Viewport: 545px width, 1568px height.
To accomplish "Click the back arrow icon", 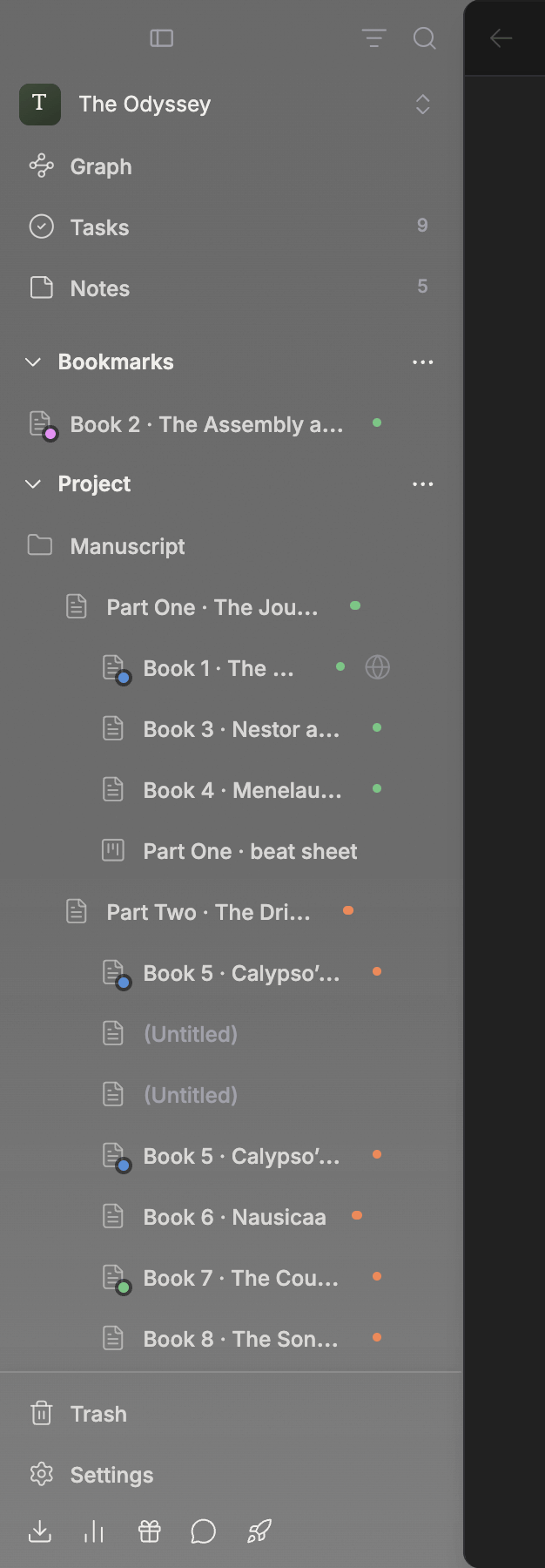I will pos(501,38).
